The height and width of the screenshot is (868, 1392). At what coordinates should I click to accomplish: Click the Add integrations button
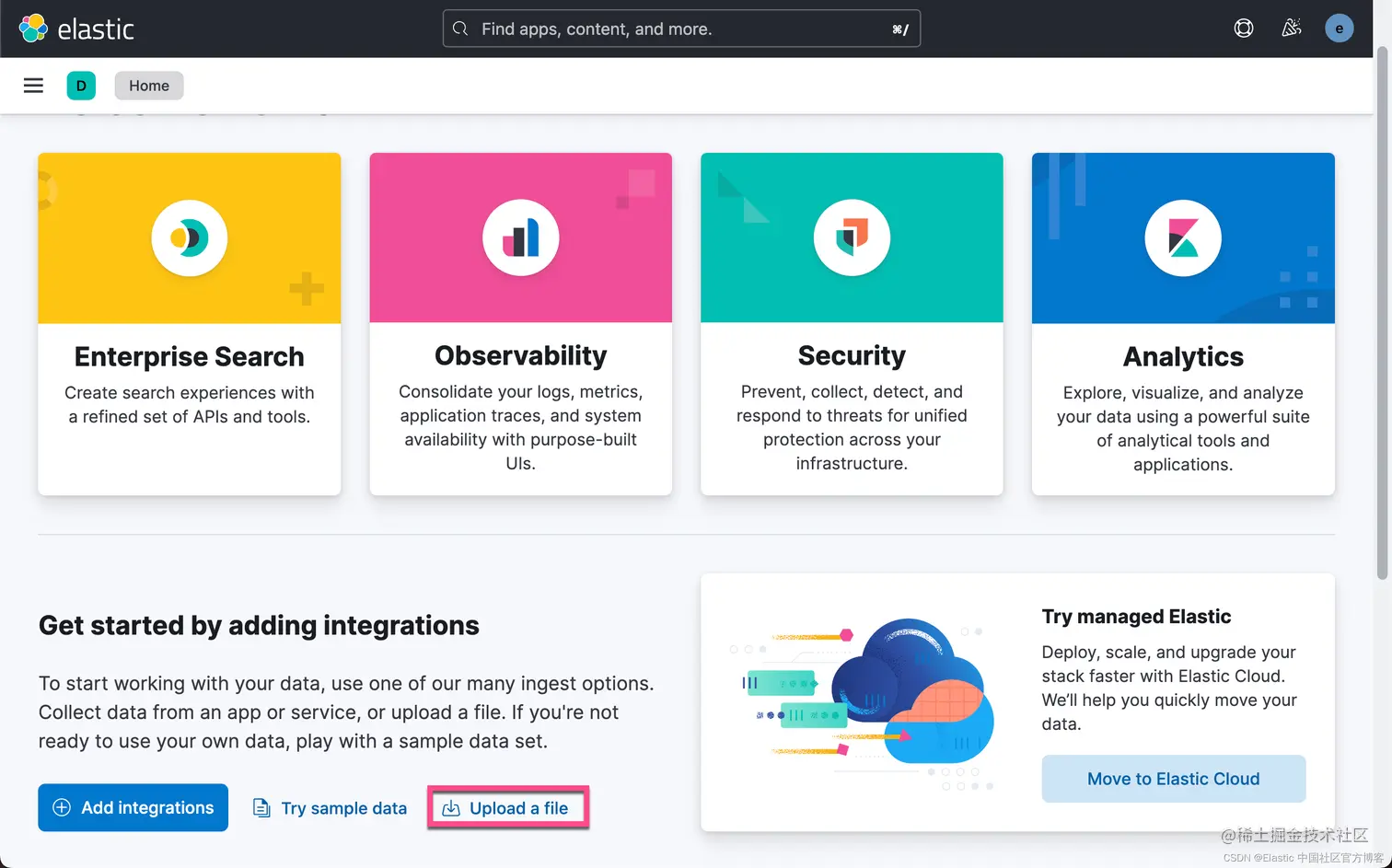133,807
